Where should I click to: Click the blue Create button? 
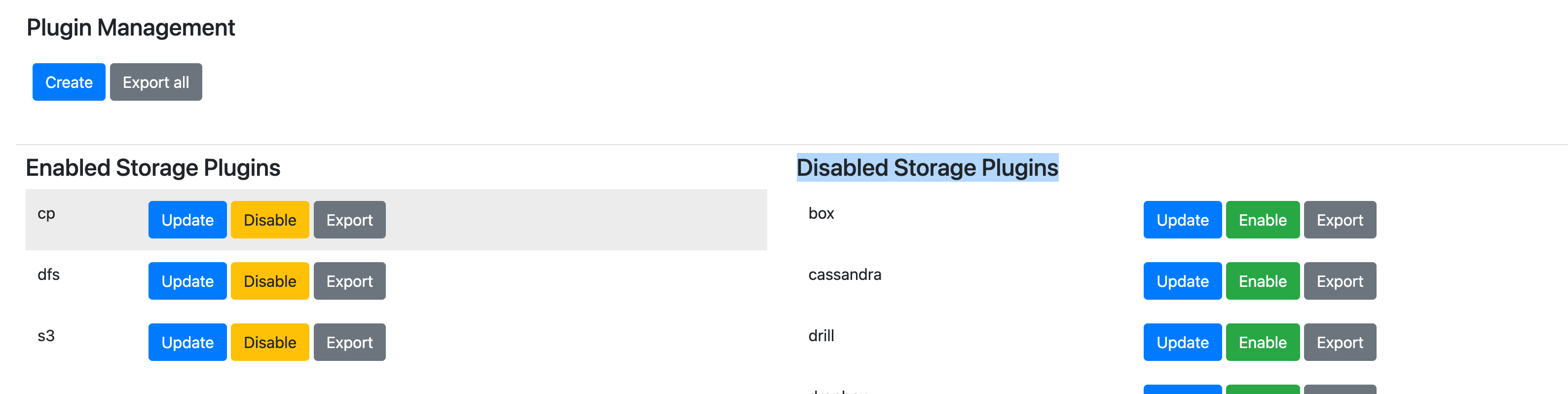click(x=69, y=82)
